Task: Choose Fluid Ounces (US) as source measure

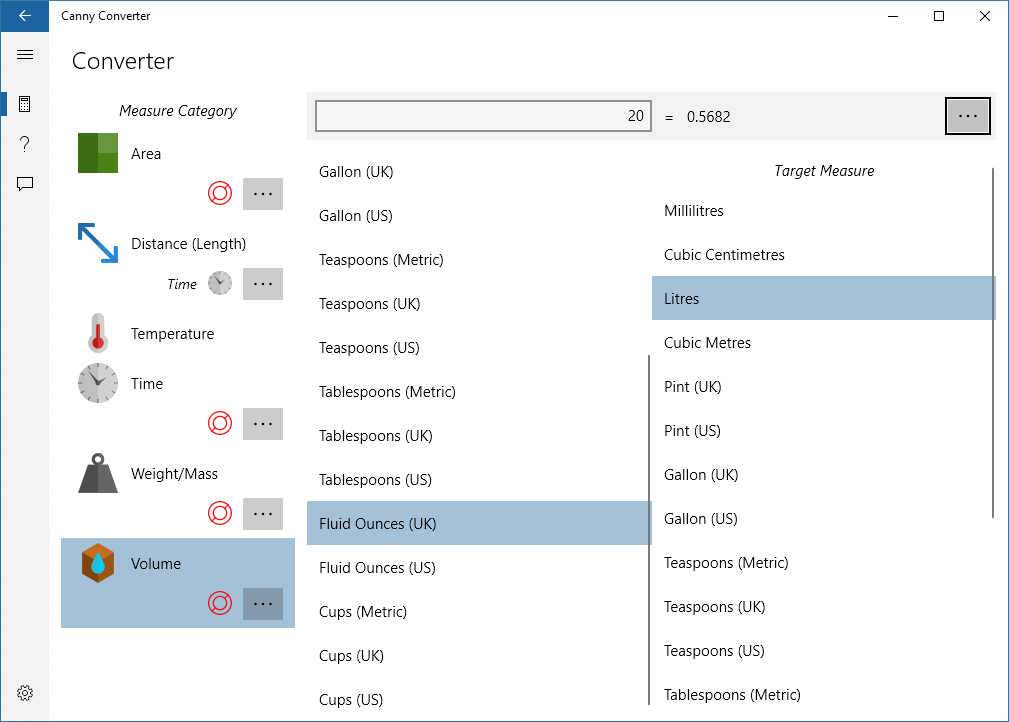Action: pos(377,568)
